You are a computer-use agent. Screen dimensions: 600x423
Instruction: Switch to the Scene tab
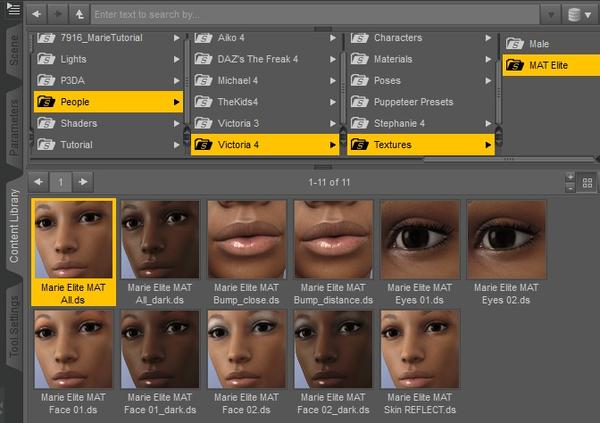pyautogui.click(x=14, y=51)
